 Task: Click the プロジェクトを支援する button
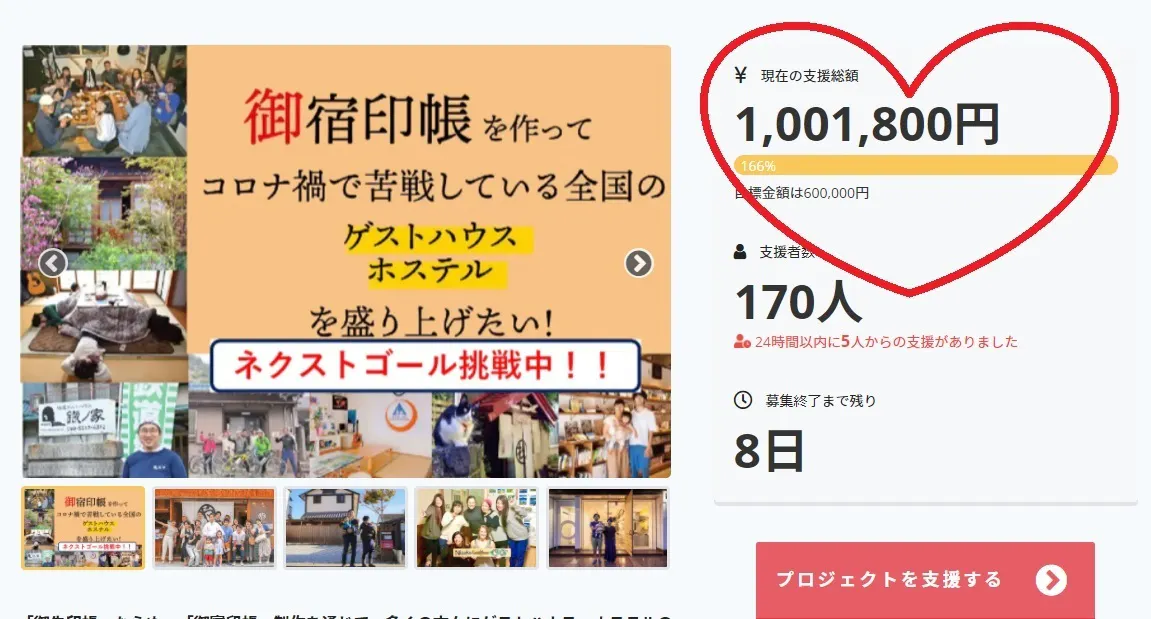[925, 580]
